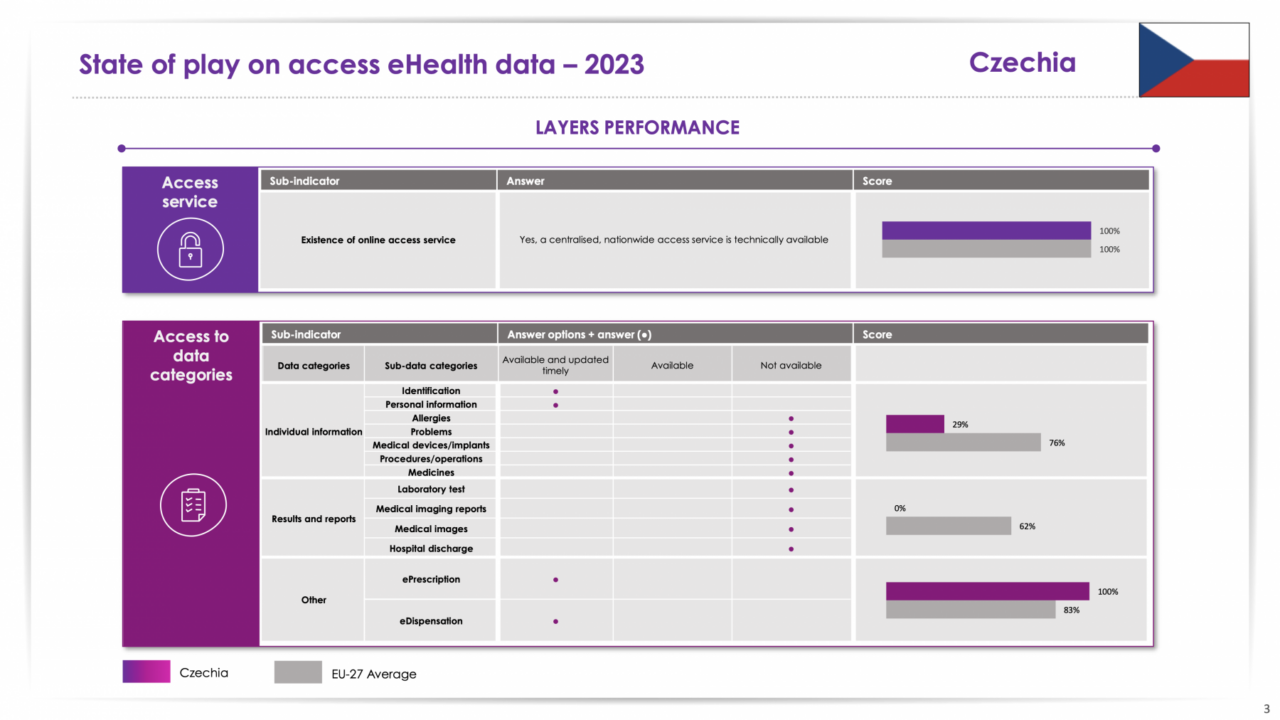
Task: Click the 'eDispensation' row label
Action: click(x=431, y=621)
